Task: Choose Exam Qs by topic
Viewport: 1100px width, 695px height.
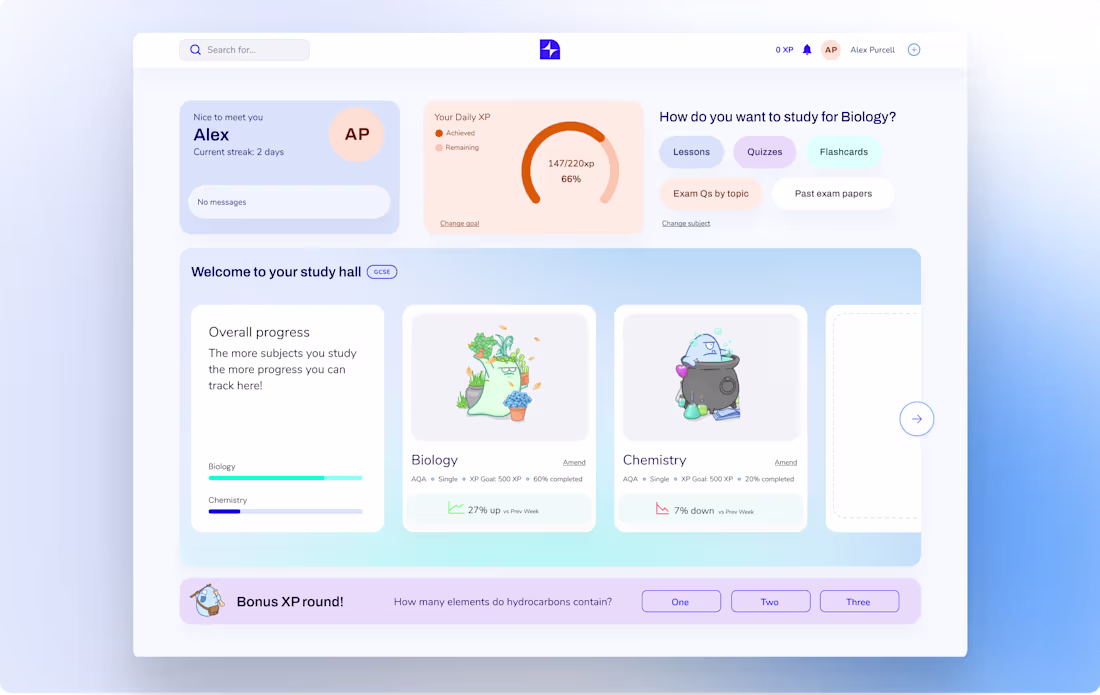Action: click(711, 194)
